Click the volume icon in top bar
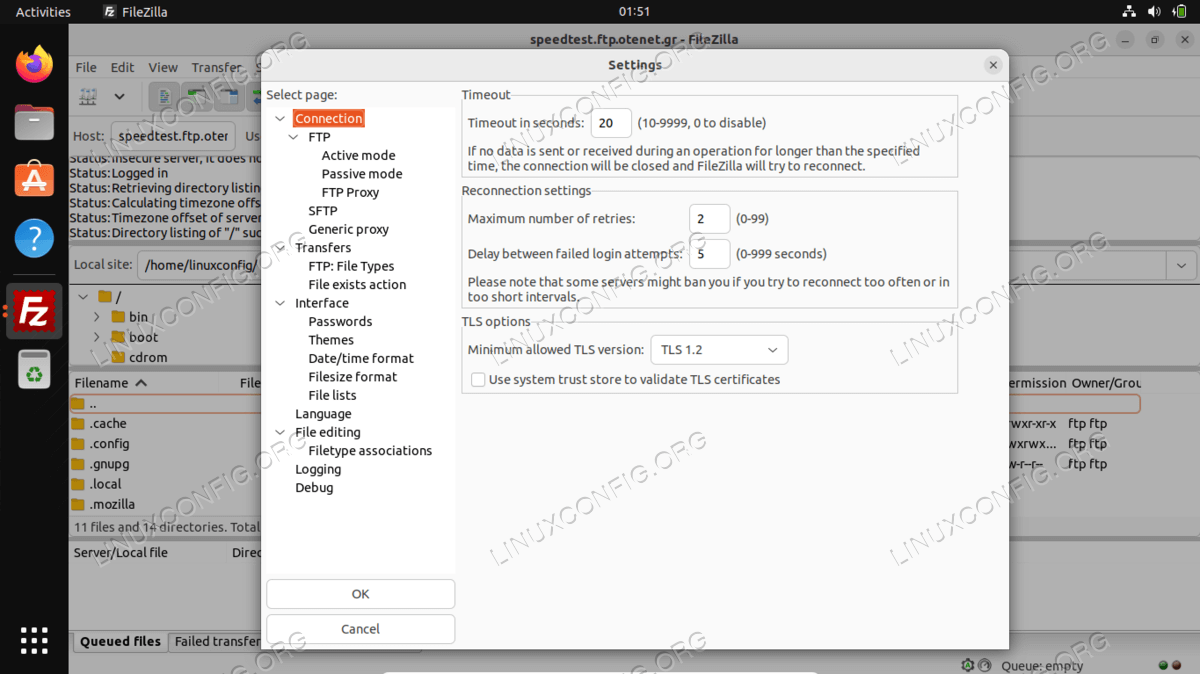Image resolution: width=1200 pixels, height=674 pixels. click(x=1153, y=12)
